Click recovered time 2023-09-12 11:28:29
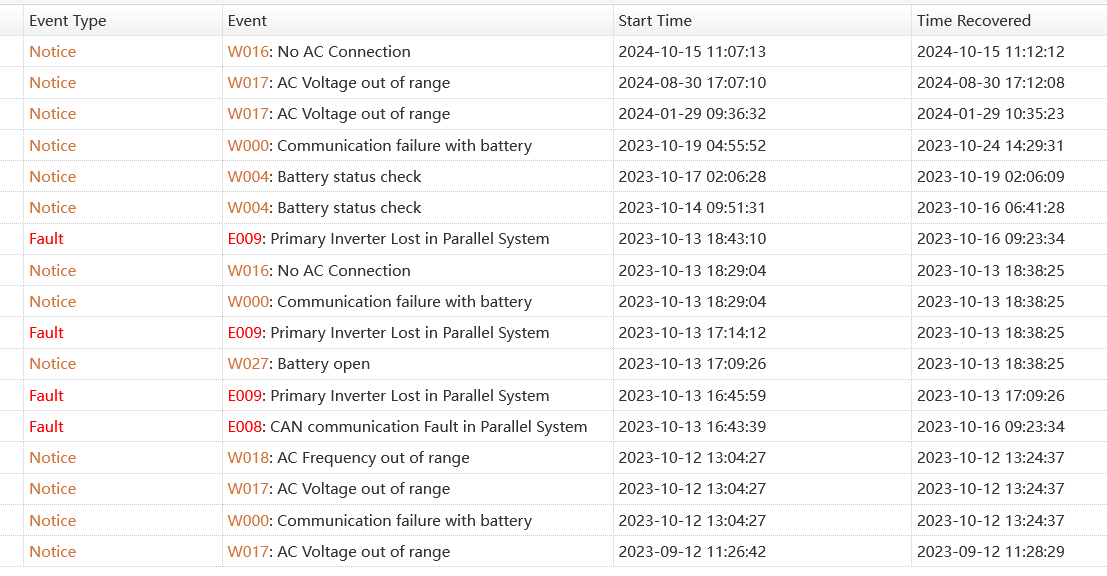The height and width of the screenshot is (576, 1107). pos(990,552)
